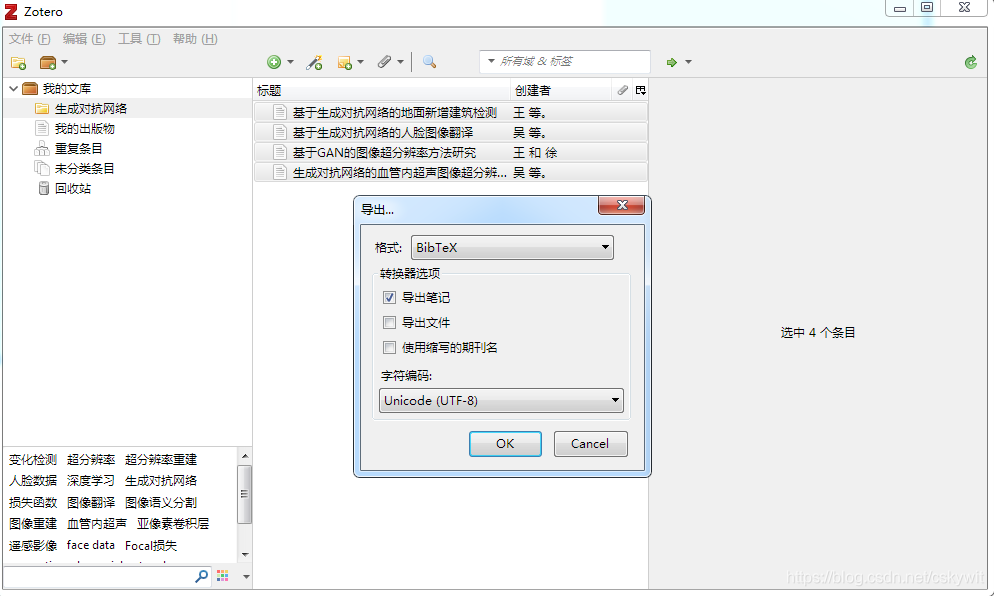Image resolution: width=994 pixels, height=596 pixels.
Task: Open the 字符编码 Unicode (UTF-8) dropdown
Action: tap(501, 401)
